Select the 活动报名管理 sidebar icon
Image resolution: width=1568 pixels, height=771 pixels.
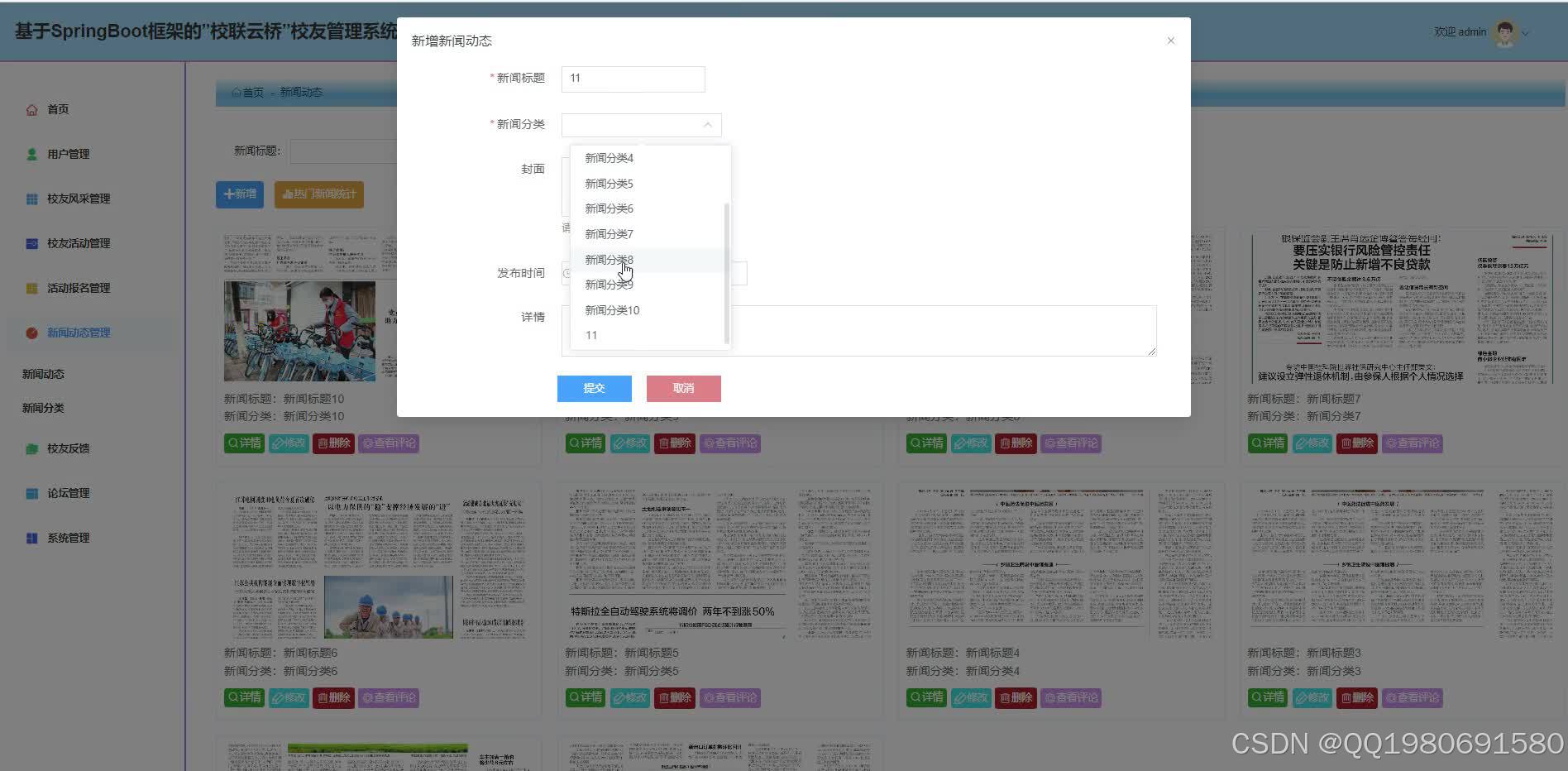pos(31,288)
